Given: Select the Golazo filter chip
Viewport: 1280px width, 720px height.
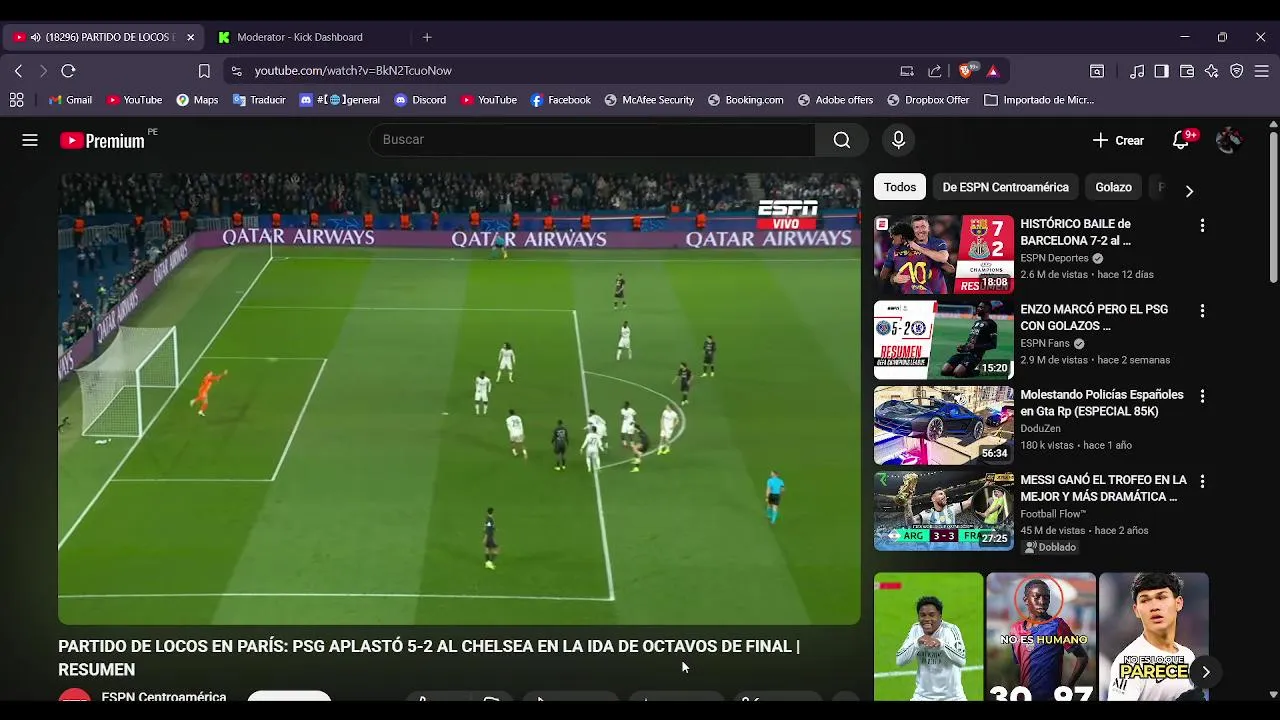Looking at the screenshot, I should coord(1113,187).
